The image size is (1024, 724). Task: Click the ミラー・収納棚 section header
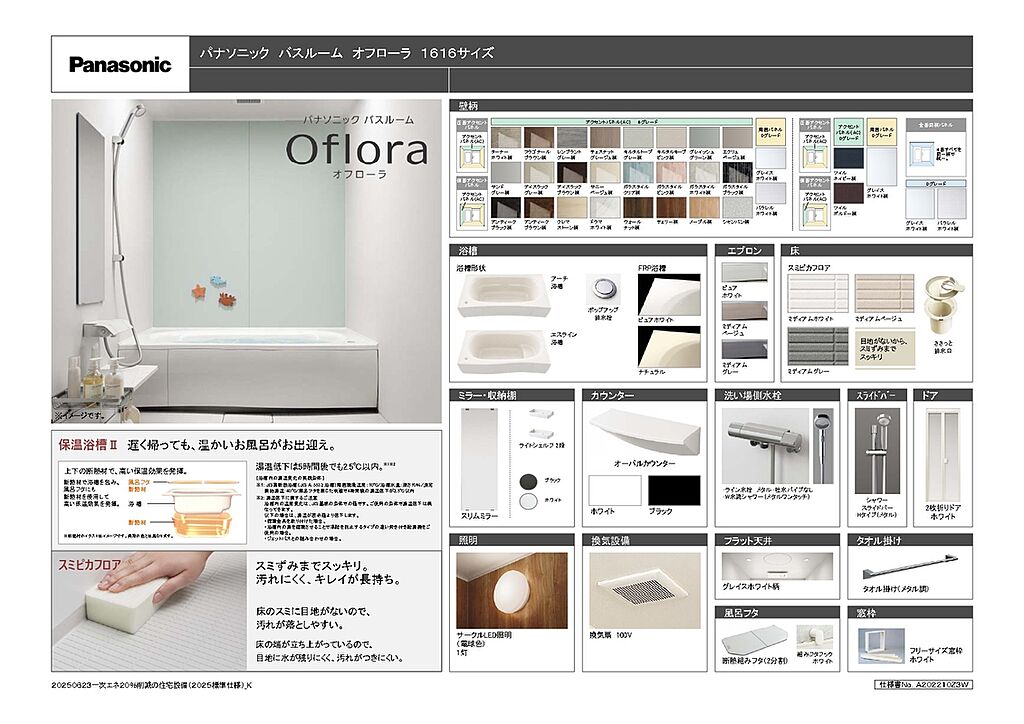[512, 396]
